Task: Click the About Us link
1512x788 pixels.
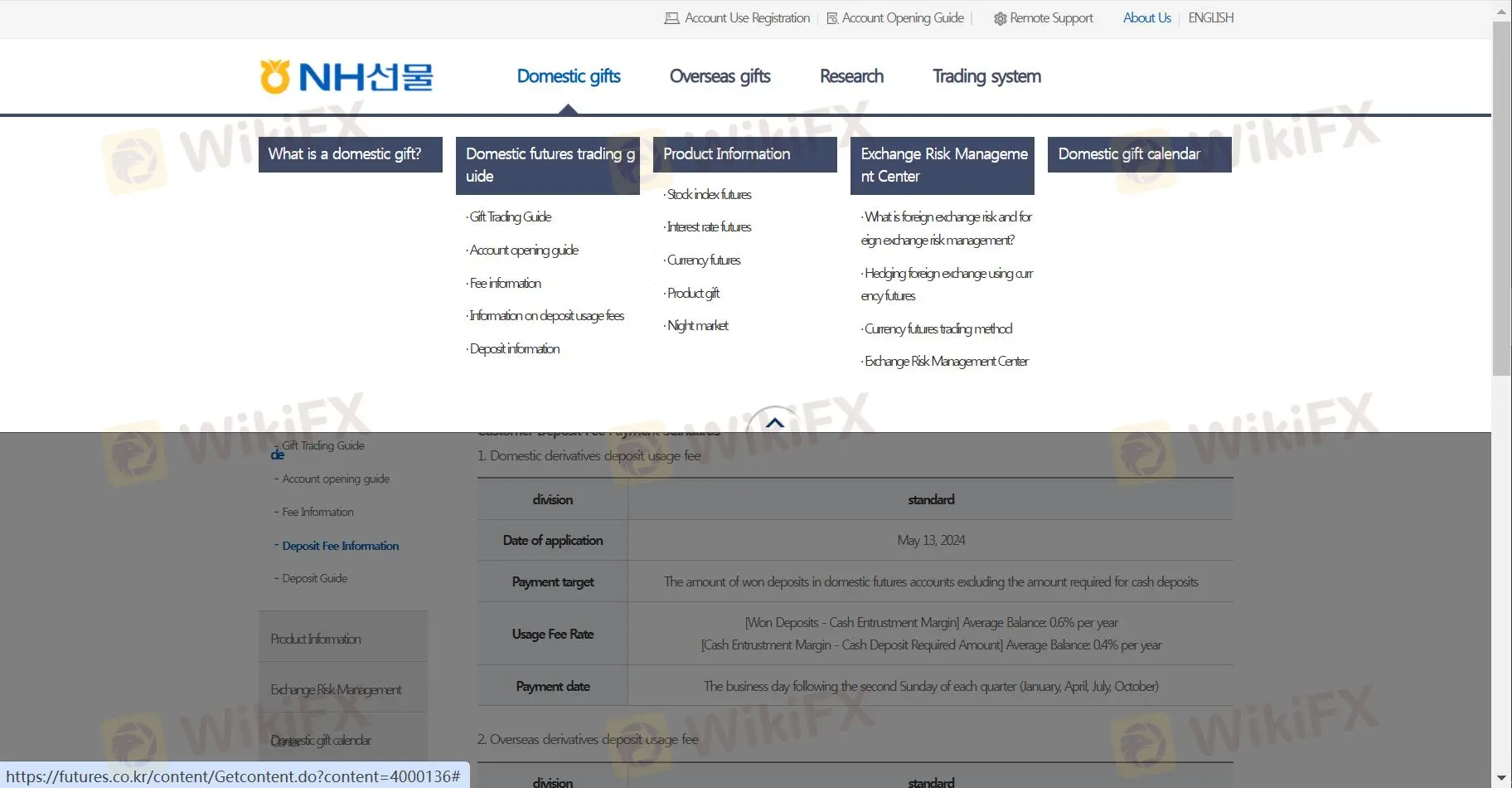Action: click(x=1146, y=18)
